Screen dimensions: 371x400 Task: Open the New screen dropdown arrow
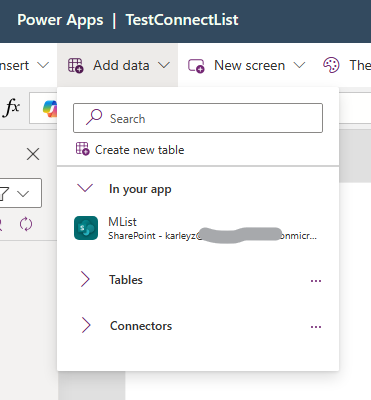pyautogui.click(x=299, y=65)
